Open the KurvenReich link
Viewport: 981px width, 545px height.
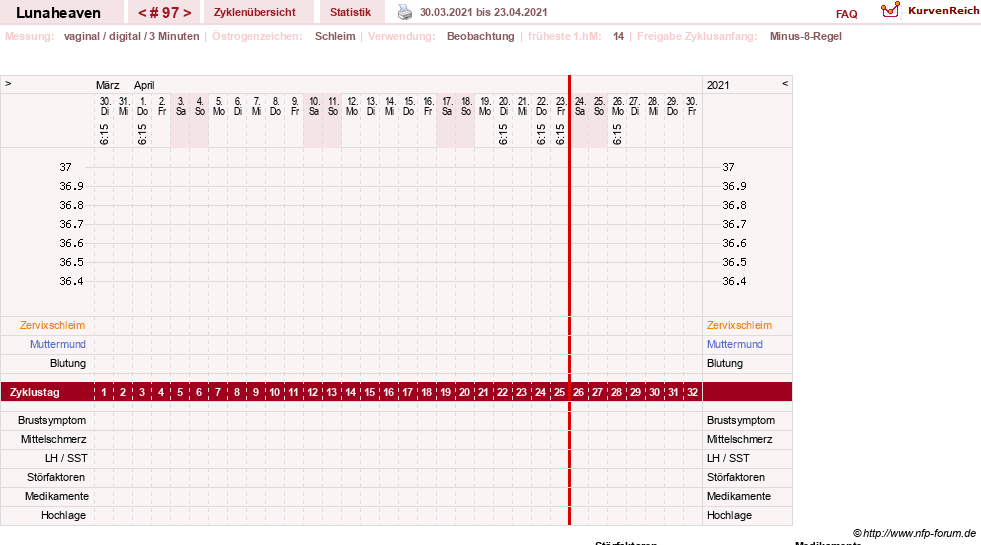[943, 11]
